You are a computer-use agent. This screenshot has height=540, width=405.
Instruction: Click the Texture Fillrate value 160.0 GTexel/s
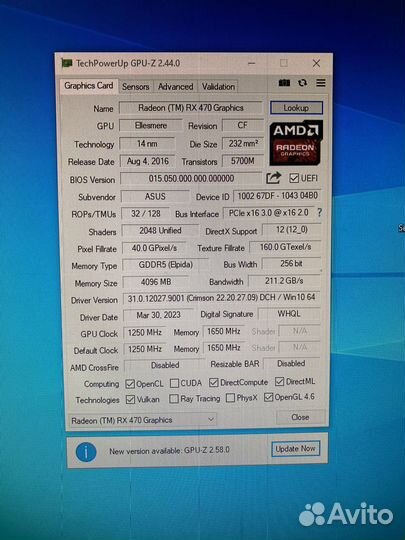tap(285, 247)
